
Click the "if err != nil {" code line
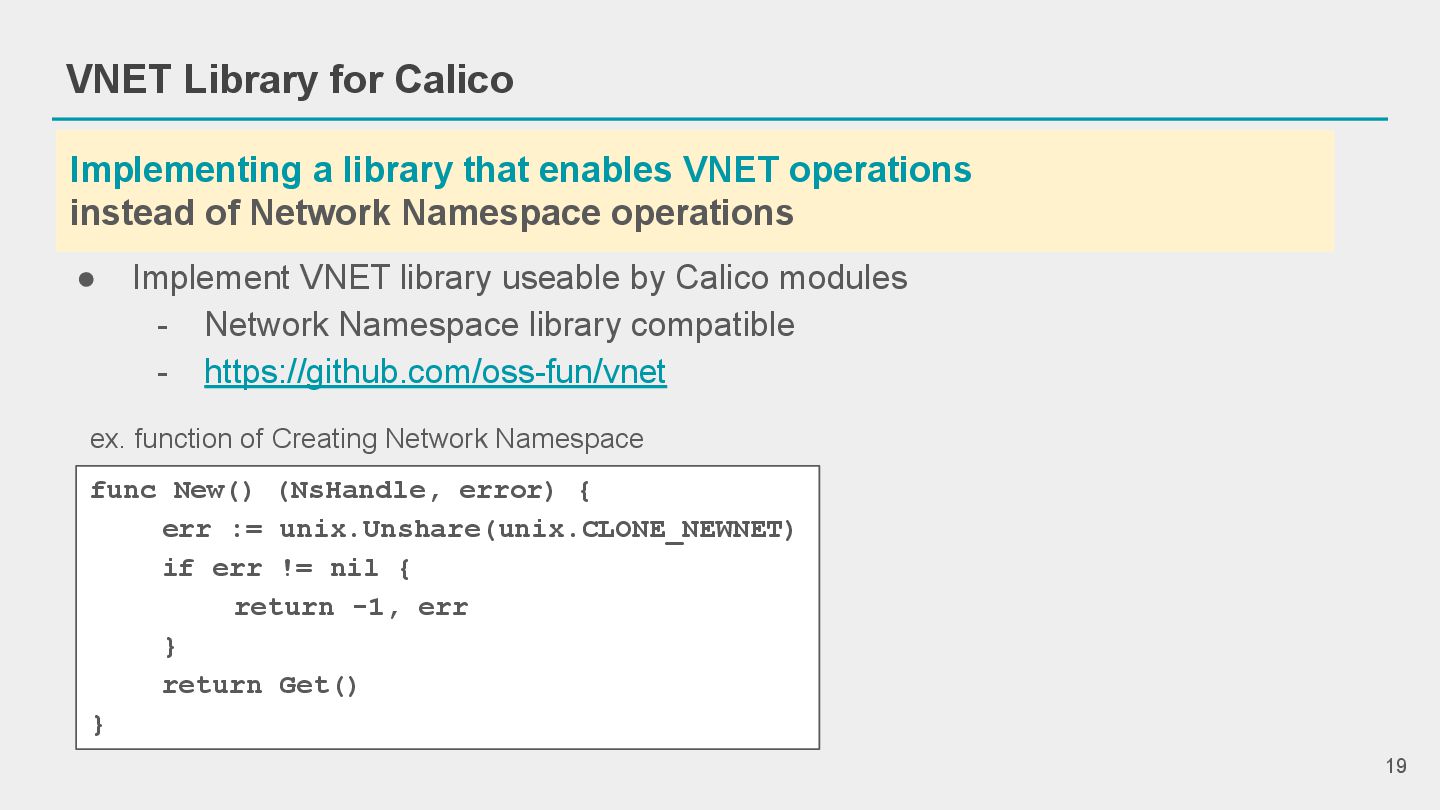point(286,568)
